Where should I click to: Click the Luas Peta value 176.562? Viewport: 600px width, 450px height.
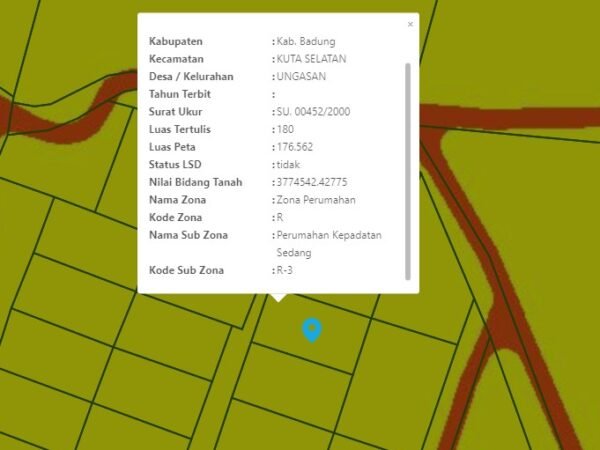294,147
